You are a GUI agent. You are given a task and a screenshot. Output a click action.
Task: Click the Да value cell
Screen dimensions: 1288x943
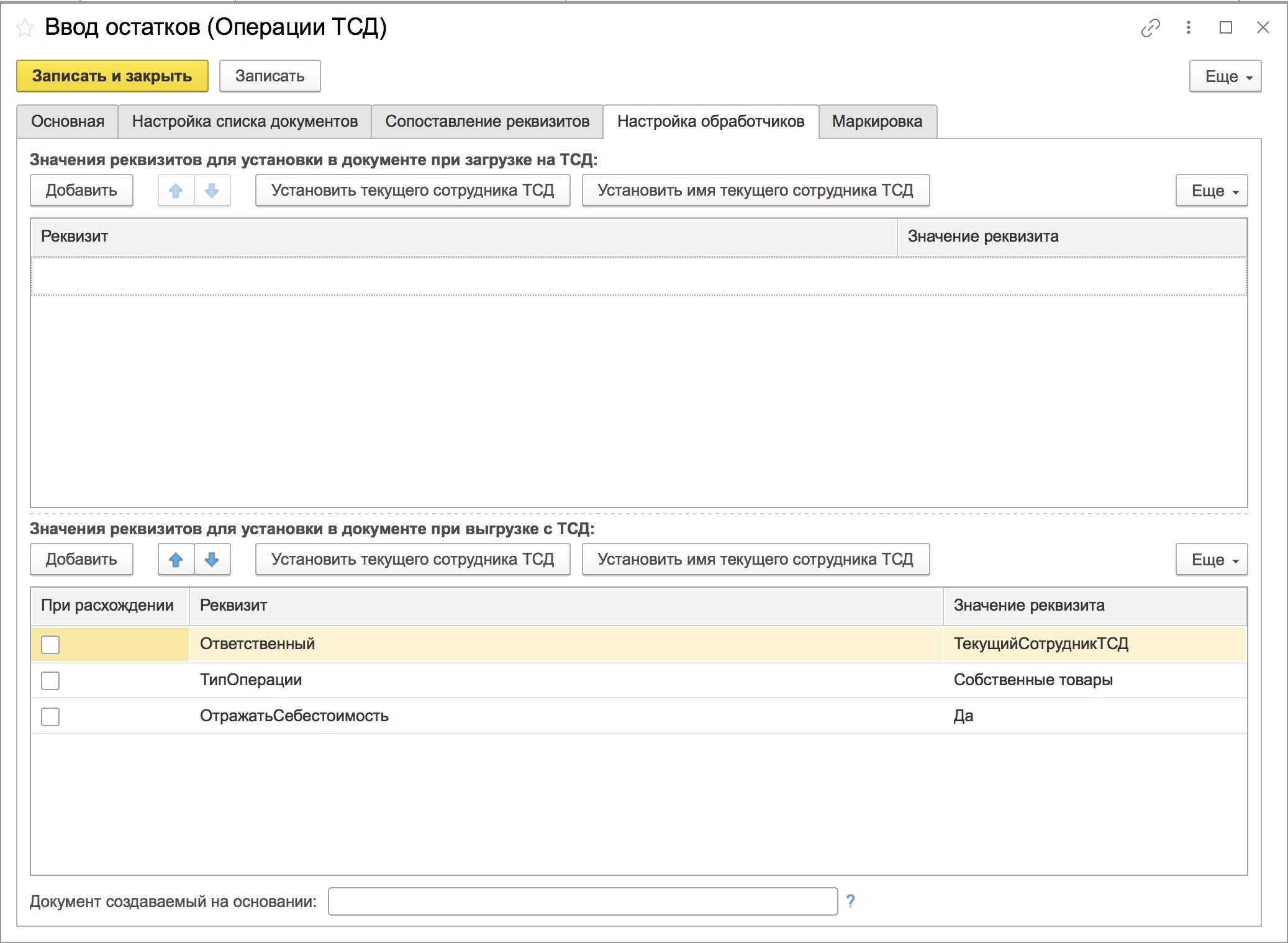(1095, 716)
